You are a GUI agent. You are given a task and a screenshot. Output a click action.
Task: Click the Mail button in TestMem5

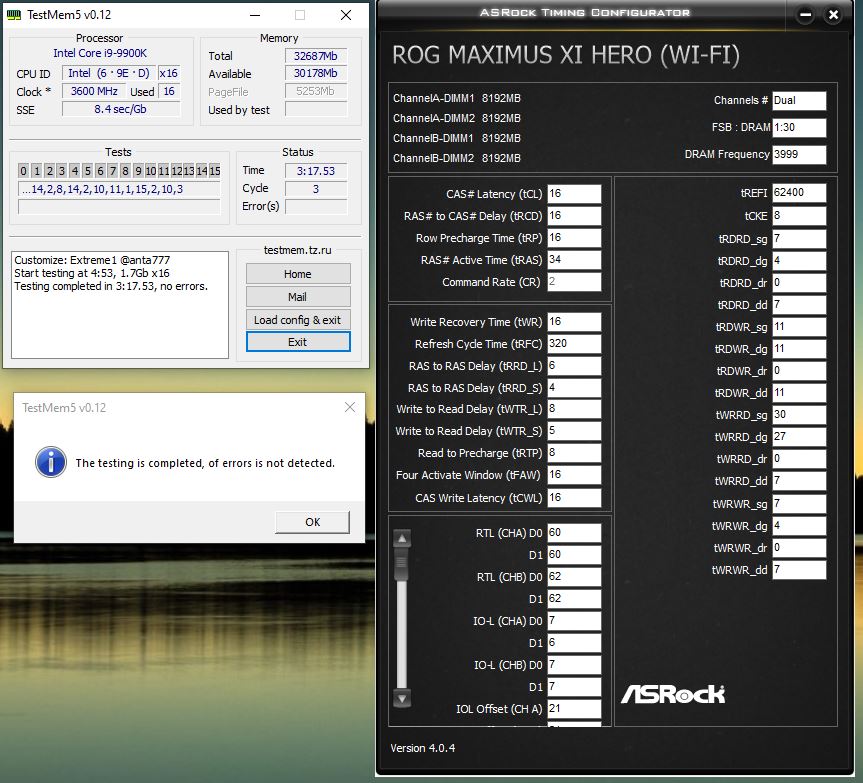coord(298,297)
